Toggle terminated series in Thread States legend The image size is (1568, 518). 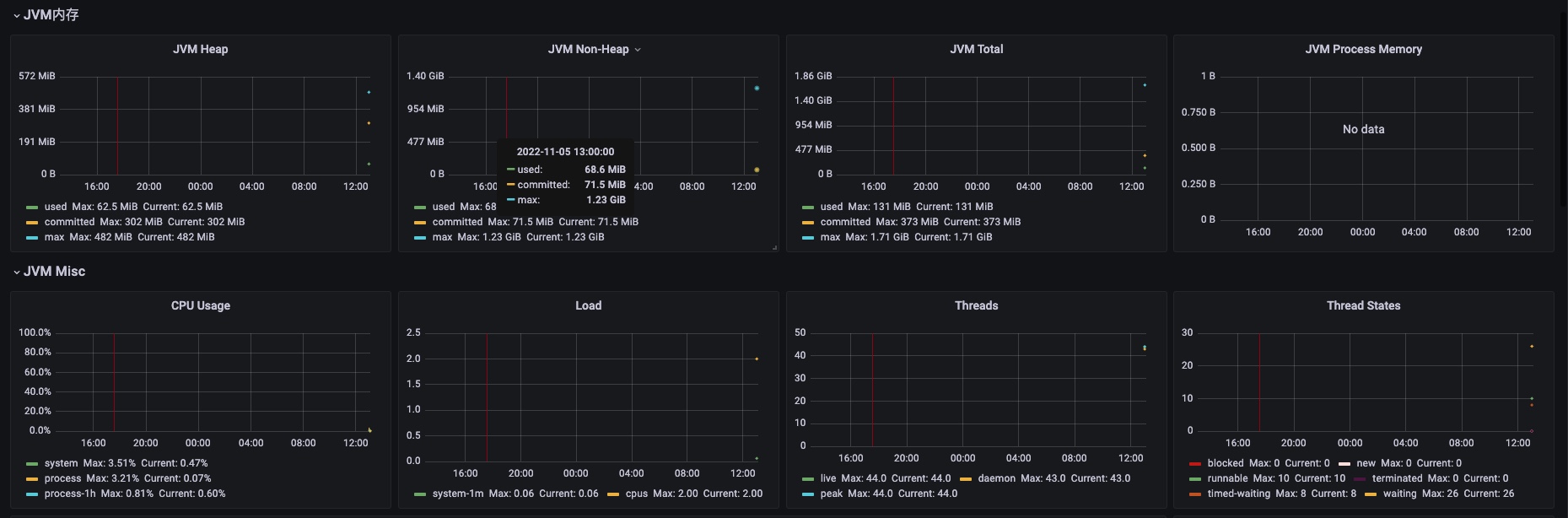(x=1397, y=478)
